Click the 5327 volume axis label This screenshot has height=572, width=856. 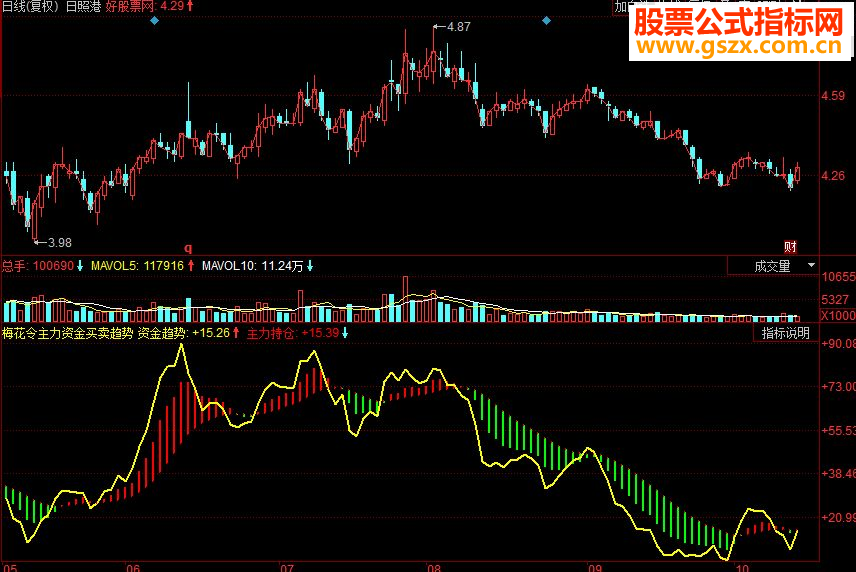(x=835, y=300)
